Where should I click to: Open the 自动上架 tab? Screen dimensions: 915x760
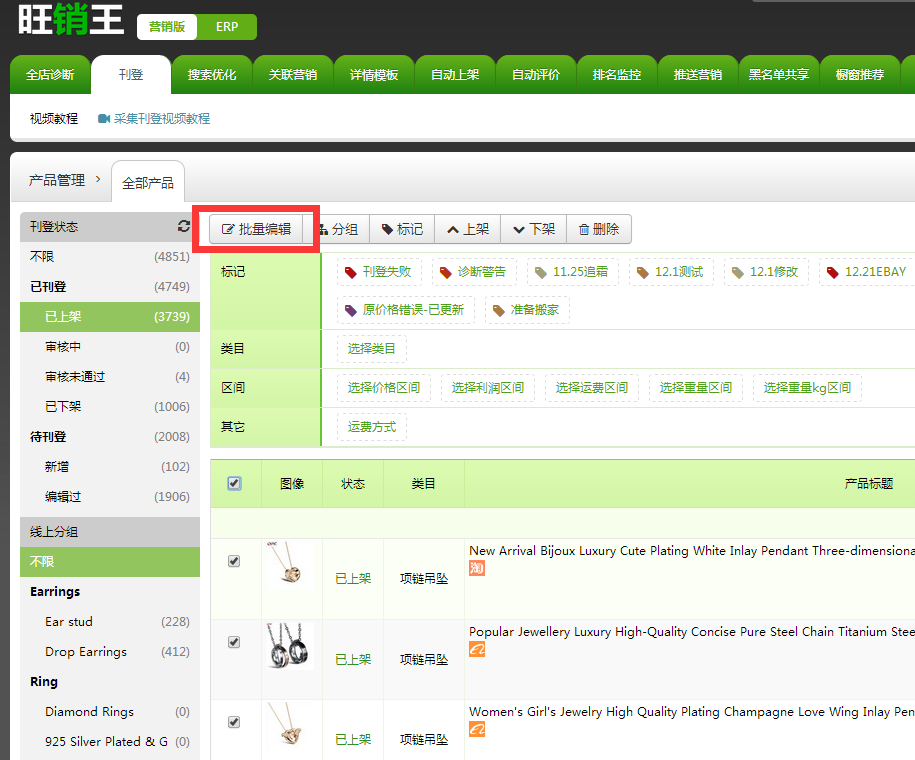[x=455, y=75]
